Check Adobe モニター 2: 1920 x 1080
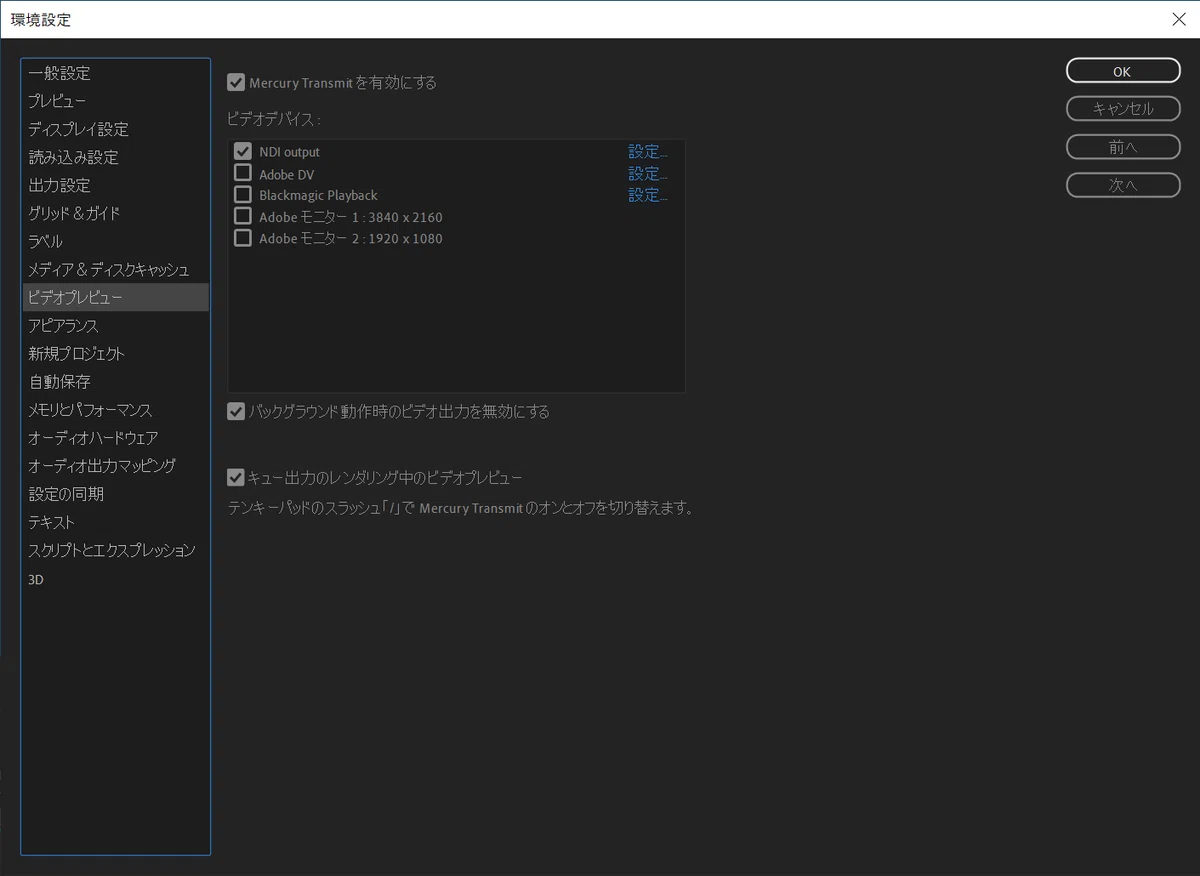The image size is (1200, 876). click(x=242, y=238)
